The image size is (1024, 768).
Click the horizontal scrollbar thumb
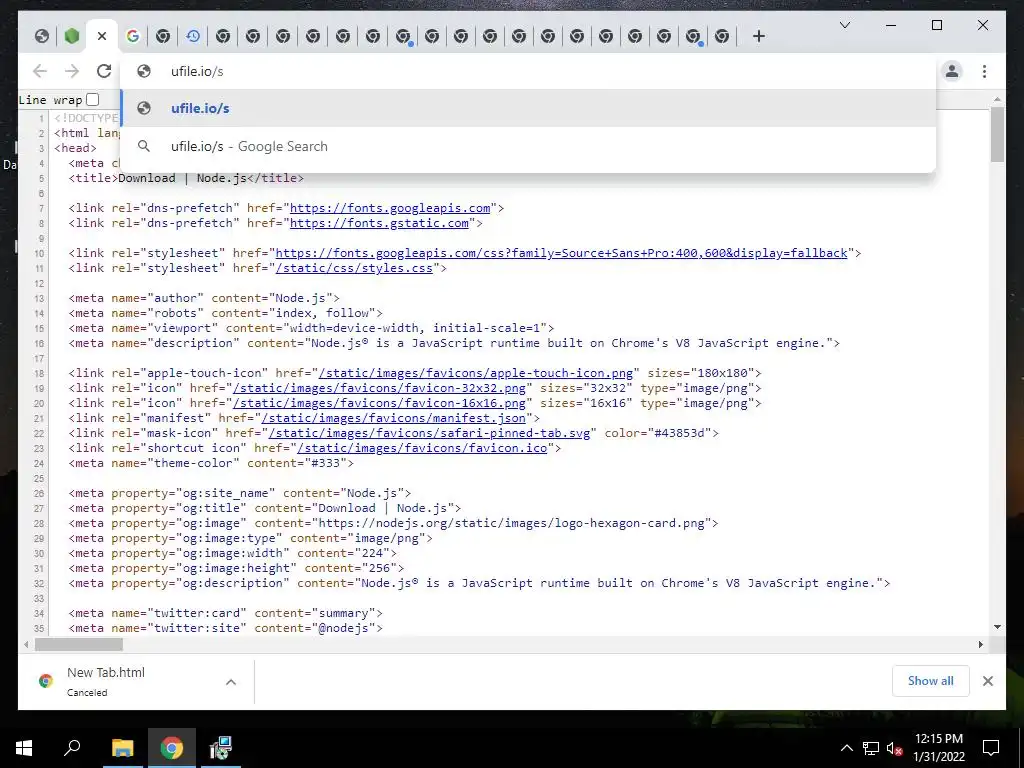pos(78,645)
